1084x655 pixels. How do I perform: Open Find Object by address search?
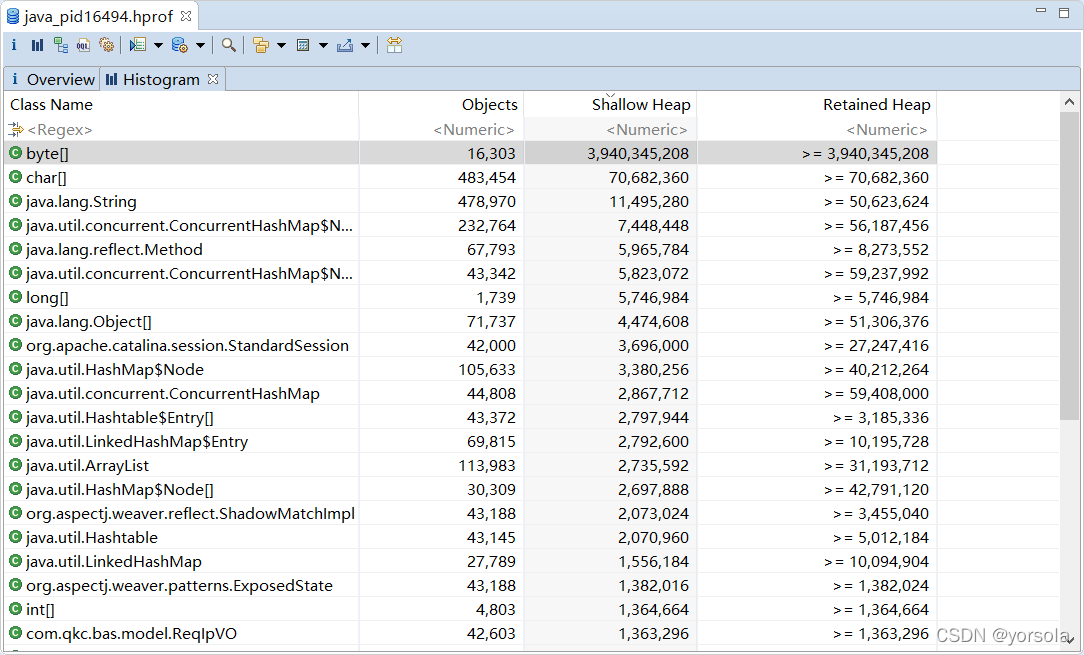(x=229, y=45)
